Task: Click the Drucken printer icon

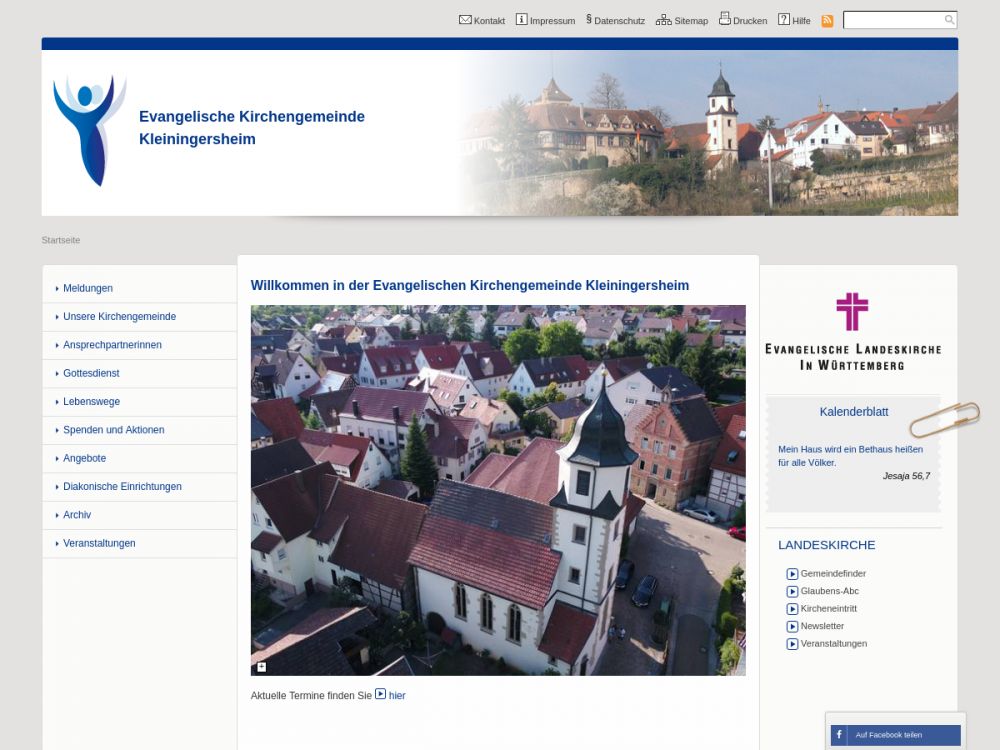Action: [725, 19]
